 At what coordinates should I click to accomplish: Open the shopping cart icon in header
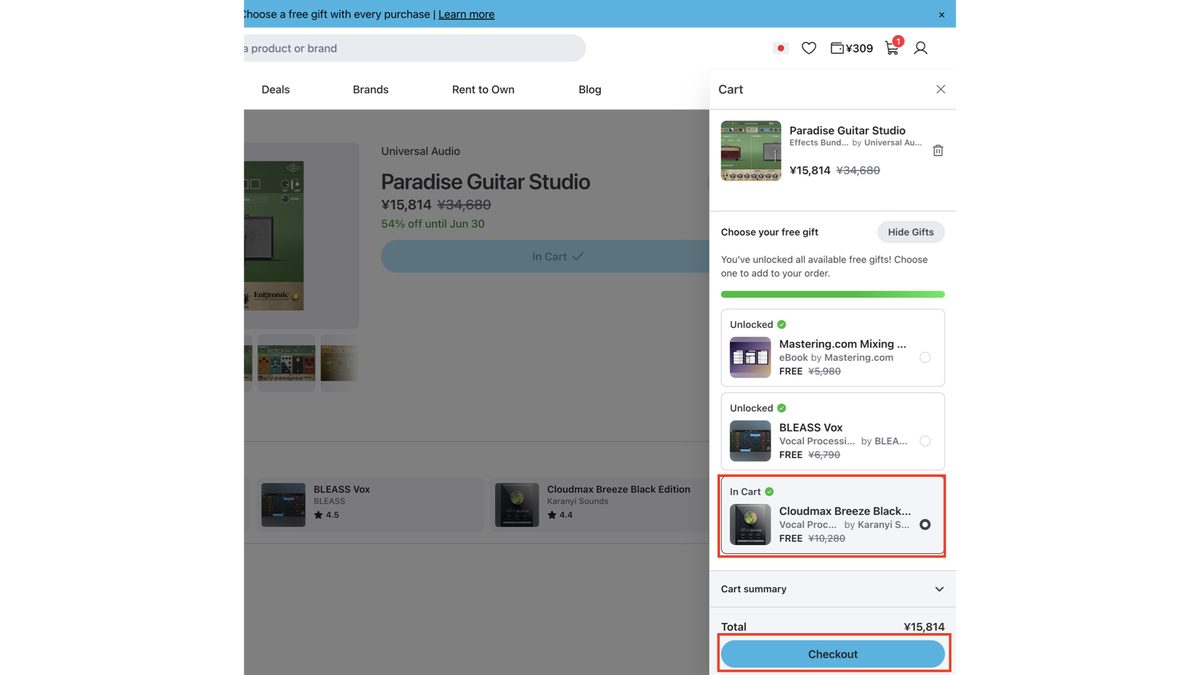[x=893, y=47]
